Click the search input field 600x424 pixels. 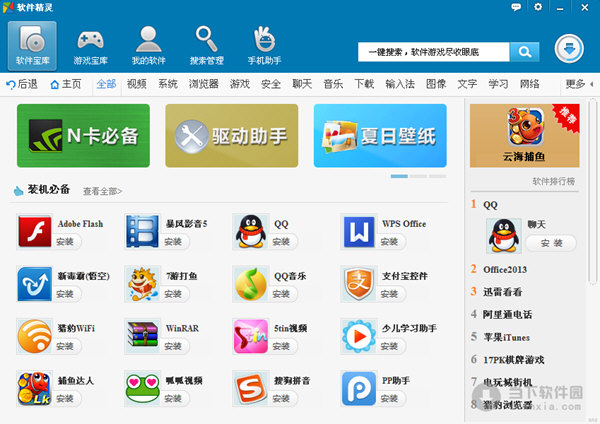[x=434, y=52]
